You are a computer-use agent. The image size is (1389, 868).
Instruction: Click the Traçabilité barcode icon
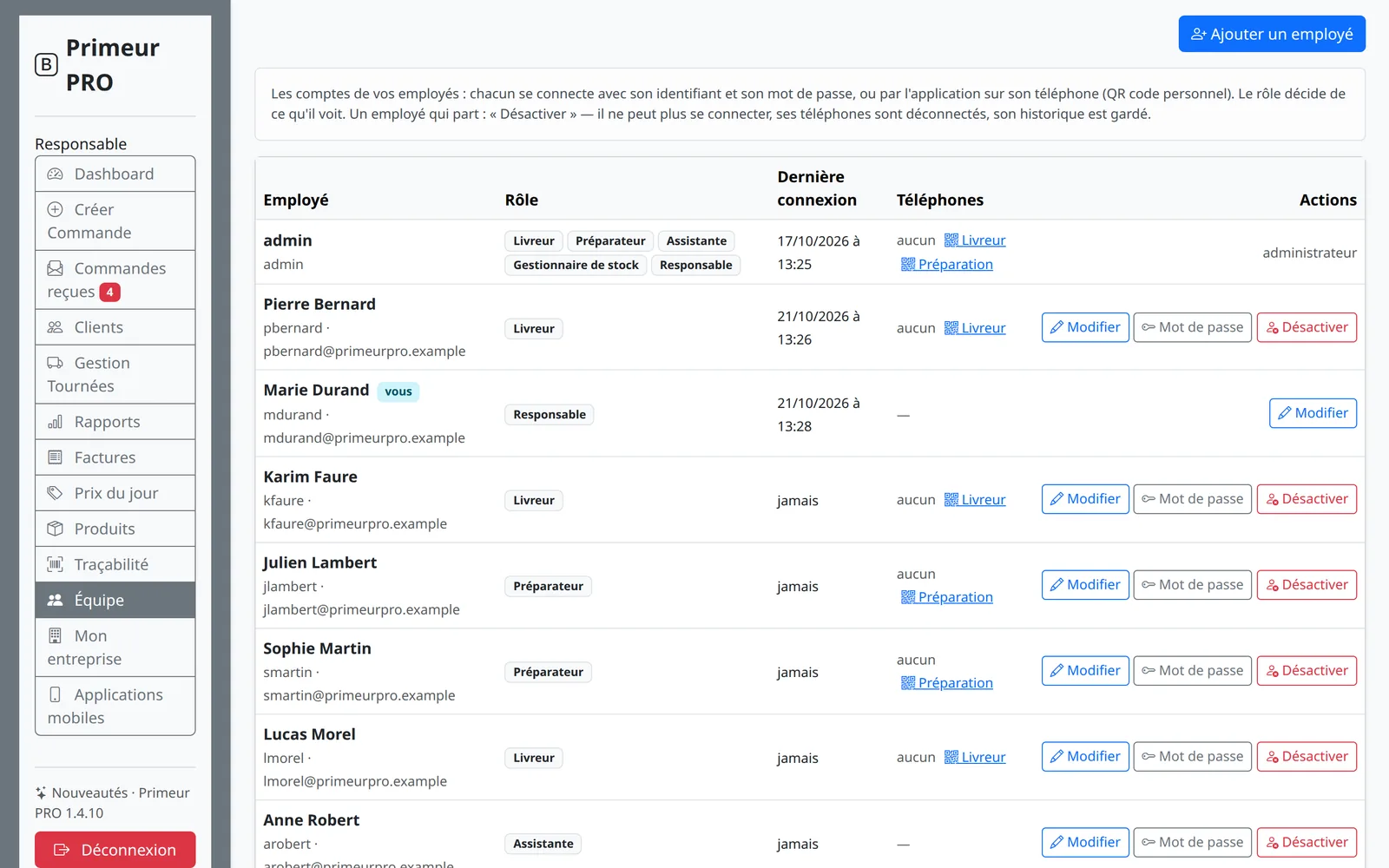coord(55,564)
